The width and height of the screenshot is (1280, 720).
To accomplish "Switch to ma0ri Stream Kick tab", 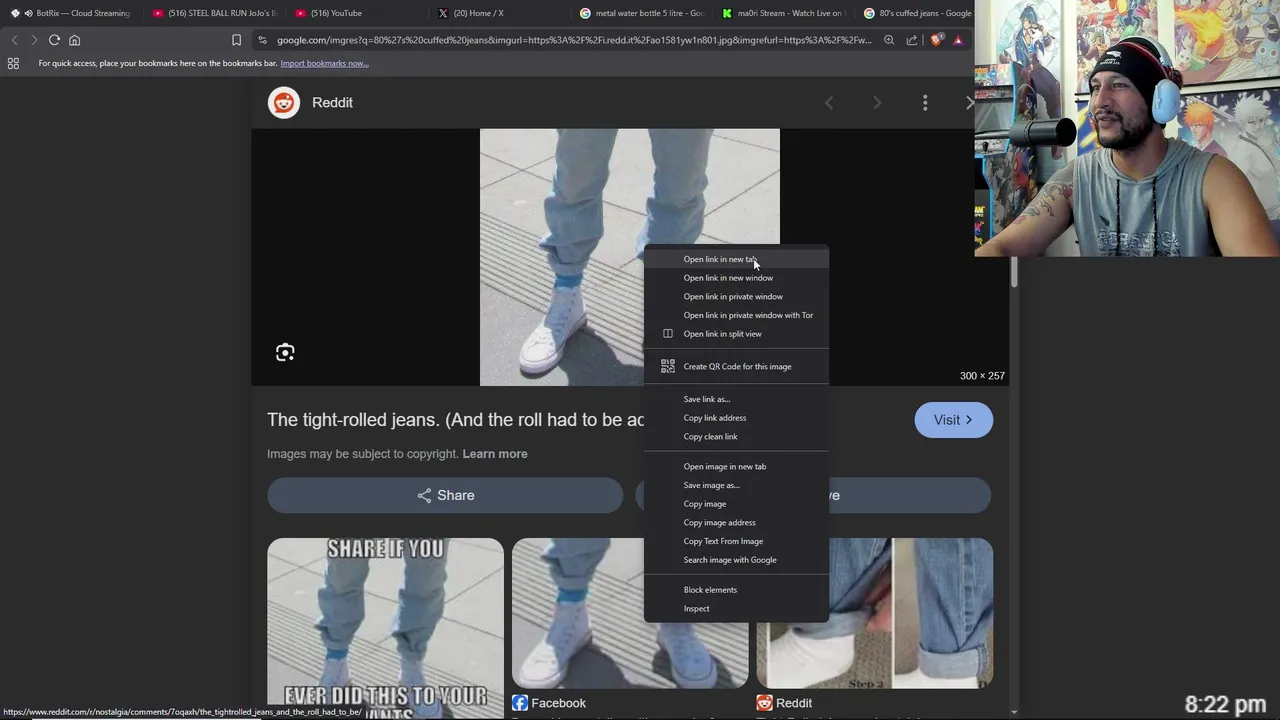I will pos(785,13).
